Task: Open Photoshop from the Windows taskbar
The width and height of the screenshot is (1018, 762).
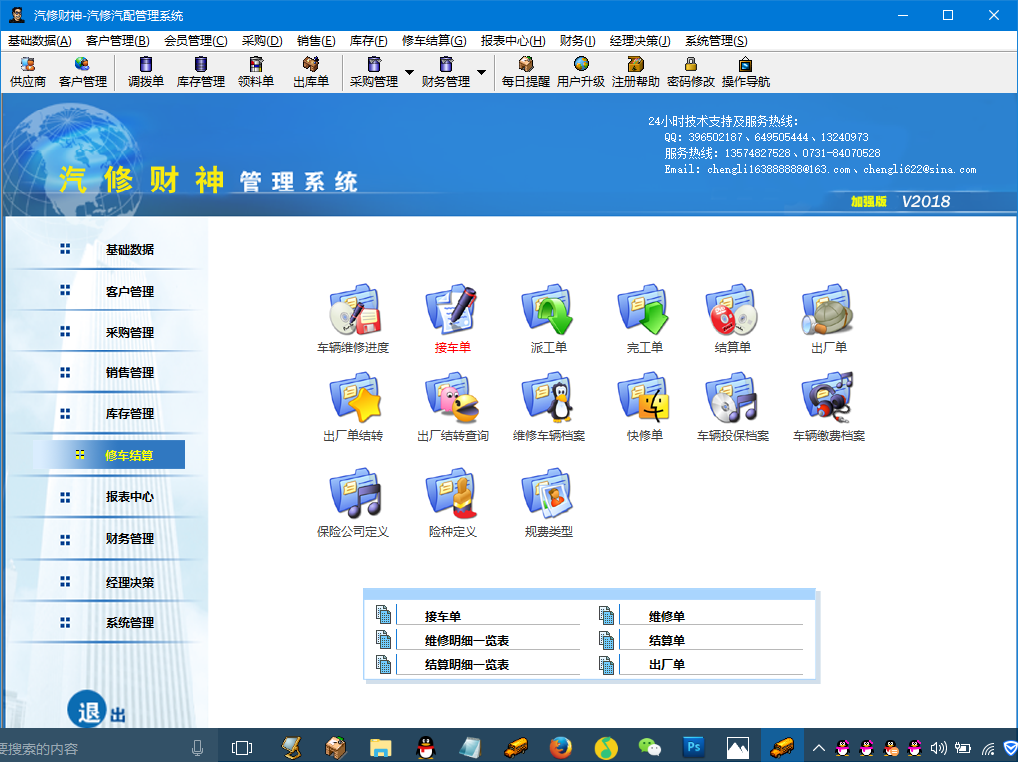Action: 693,747
